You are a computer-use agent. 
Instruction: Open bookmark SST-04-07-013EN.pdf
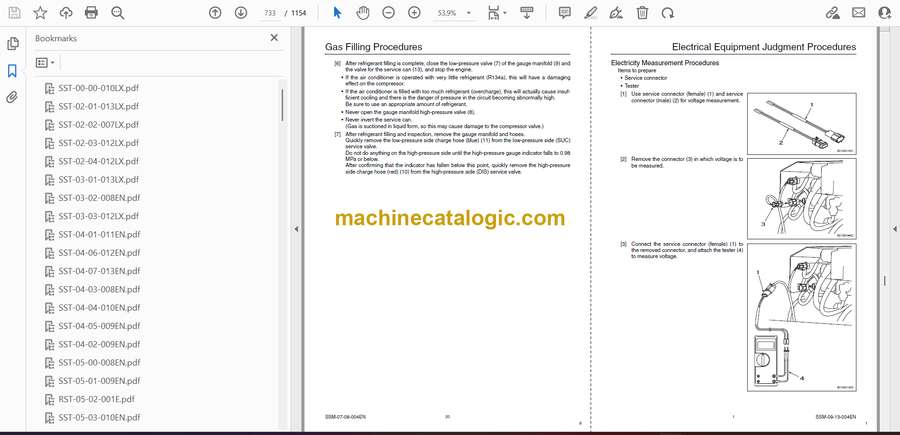pos(98,271)
